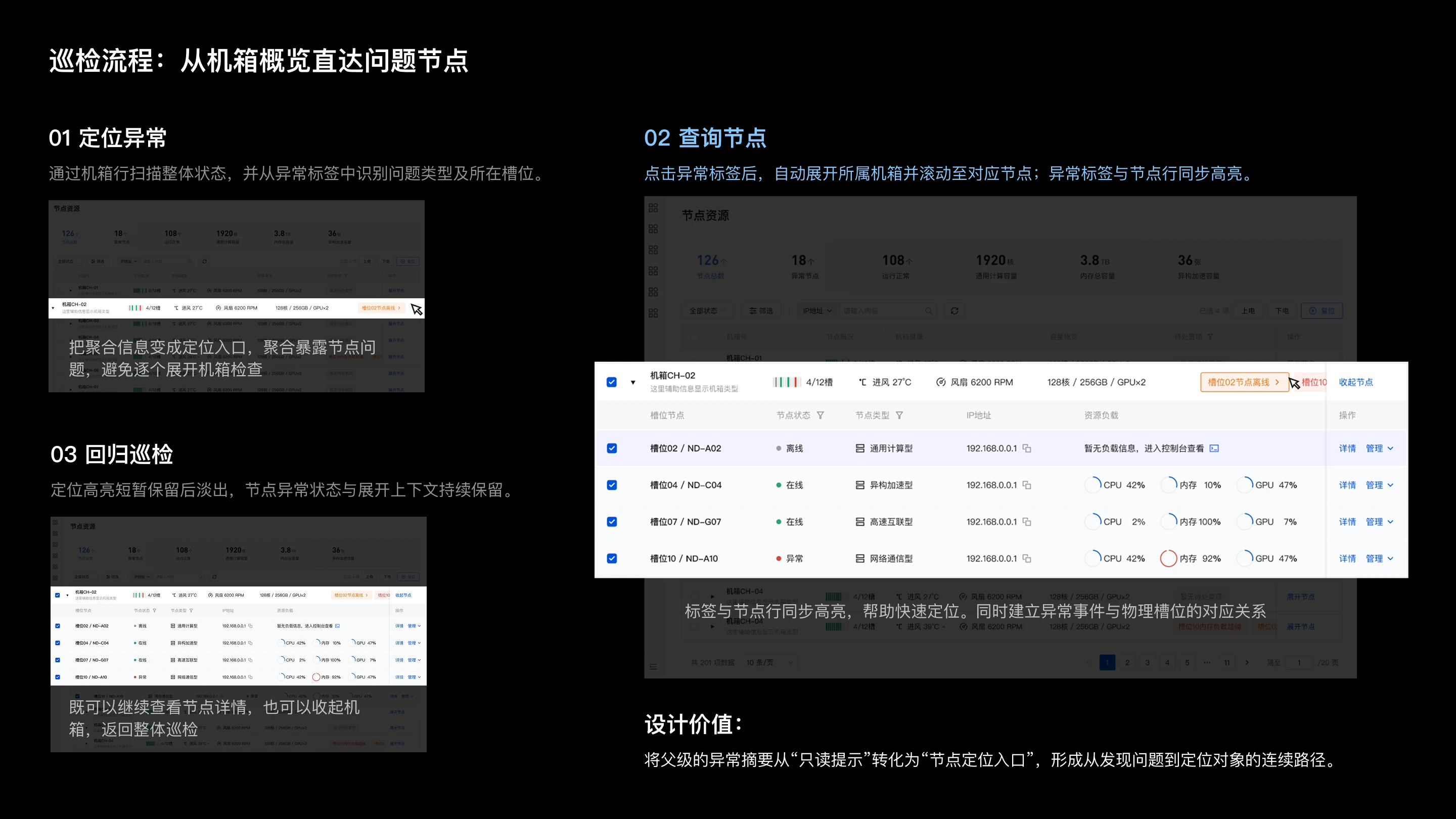Click the search magnifier in the dimmed input

point(928,311)
